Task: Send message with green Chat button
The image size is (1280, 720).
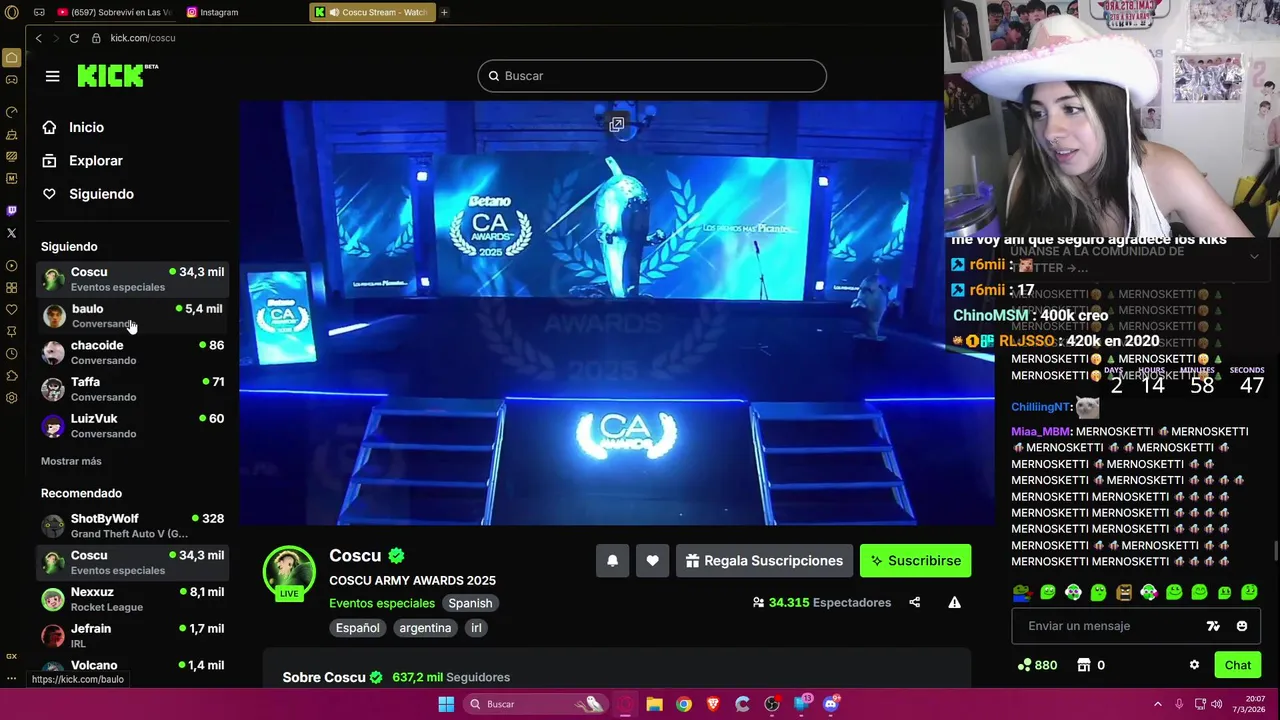Action: click(1238, 665)
